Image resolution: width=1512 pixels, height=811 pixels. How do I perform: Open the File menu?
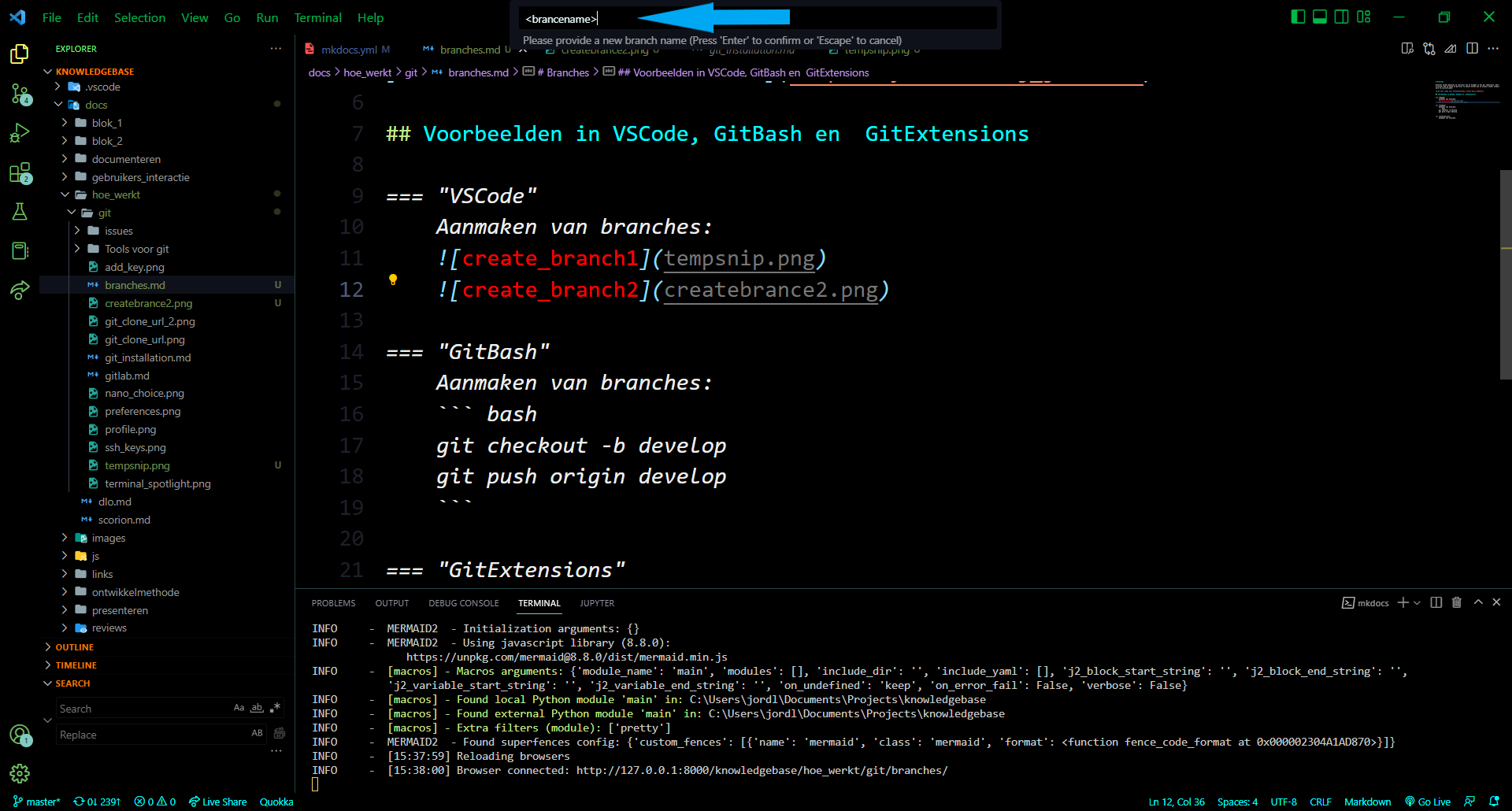click(x=52, y=17)
